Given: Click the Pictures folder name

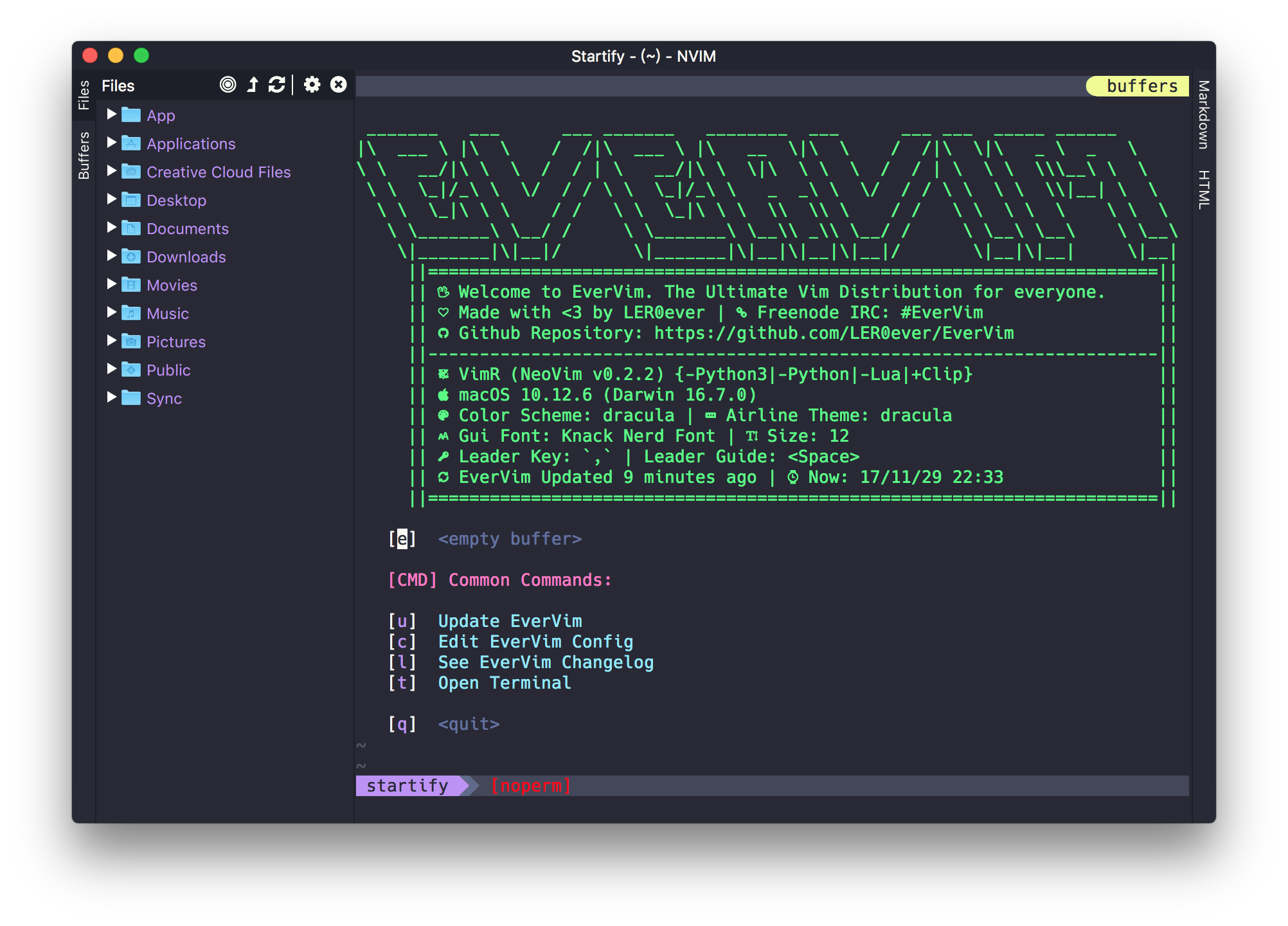Looking at the screenshot, I should click(176, 341).
